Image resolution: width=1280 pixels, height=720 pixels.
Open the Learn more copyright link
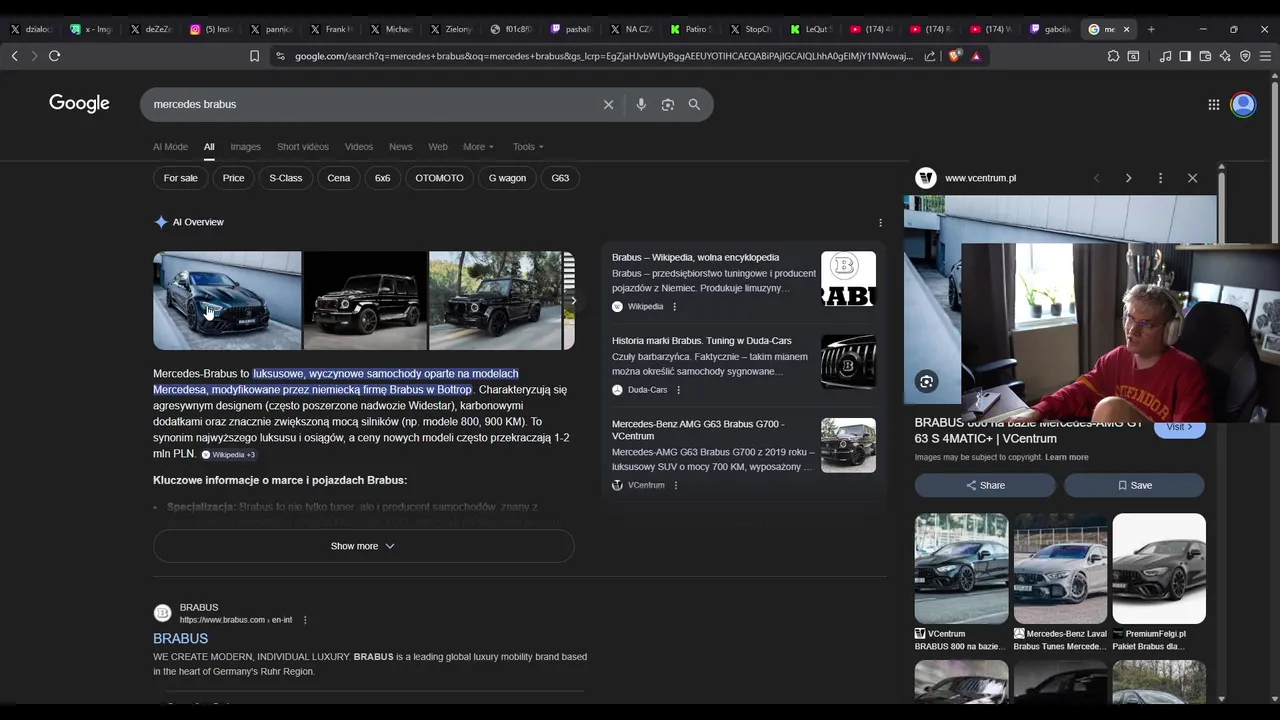pyautogui.click(x=1066, y=457)
